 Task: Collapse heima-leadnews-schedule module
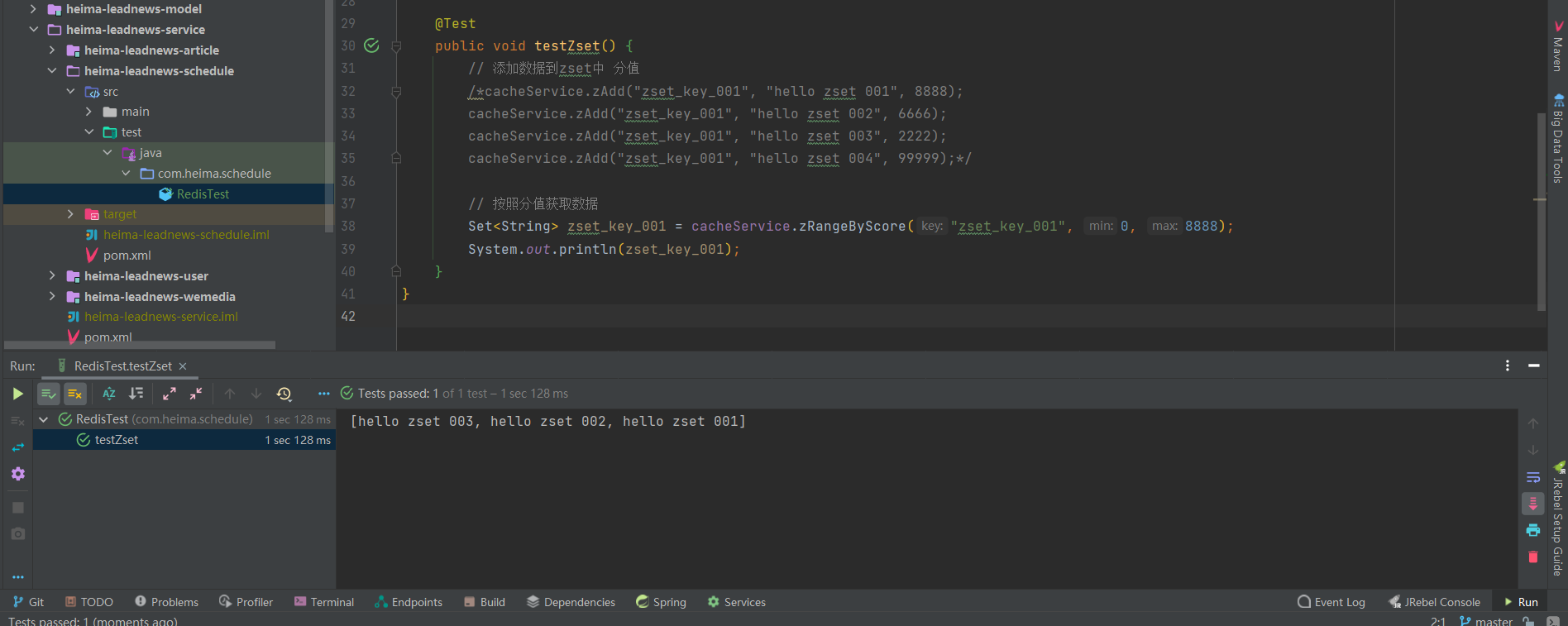point(52,70)
